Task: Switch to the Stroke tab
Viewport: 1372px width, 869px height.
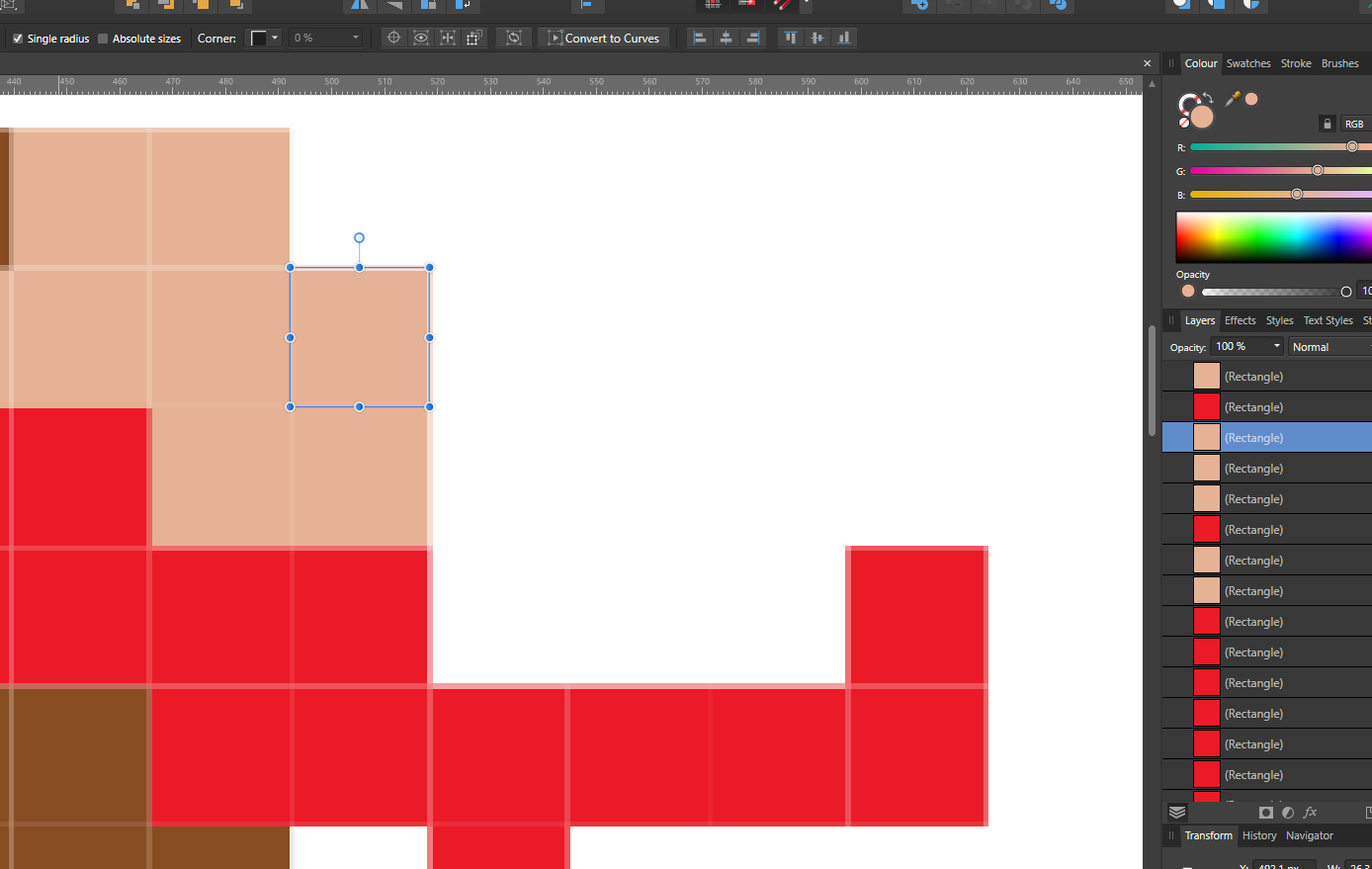Action: tap(1296, 63)
